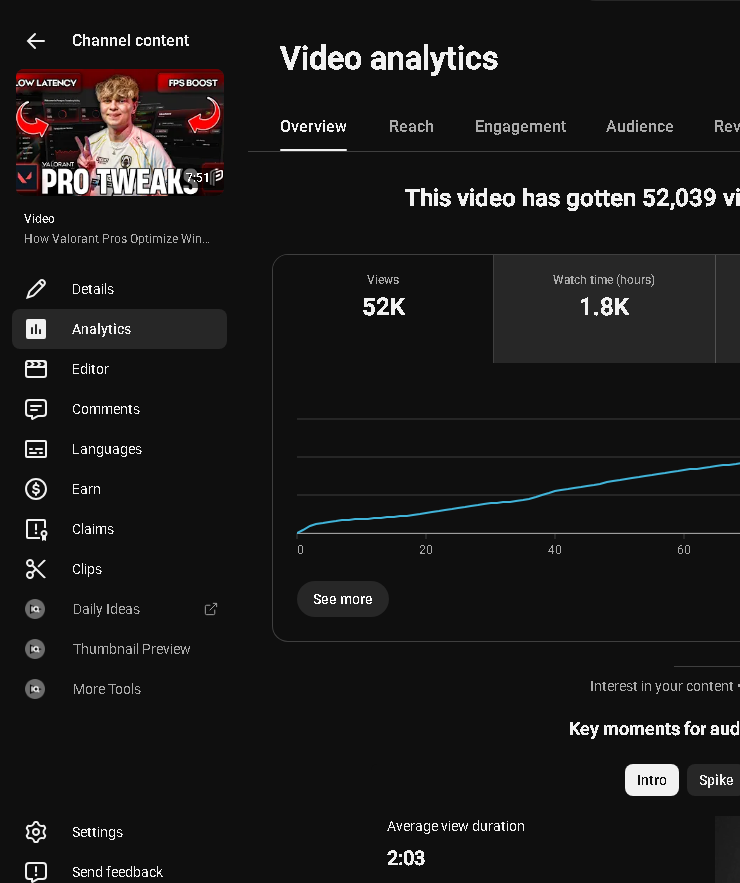Image resolution: width=740 pixels, height=883 pixels.
Task: Open the Claims sidebar label
Action: [x=93, y=529]
